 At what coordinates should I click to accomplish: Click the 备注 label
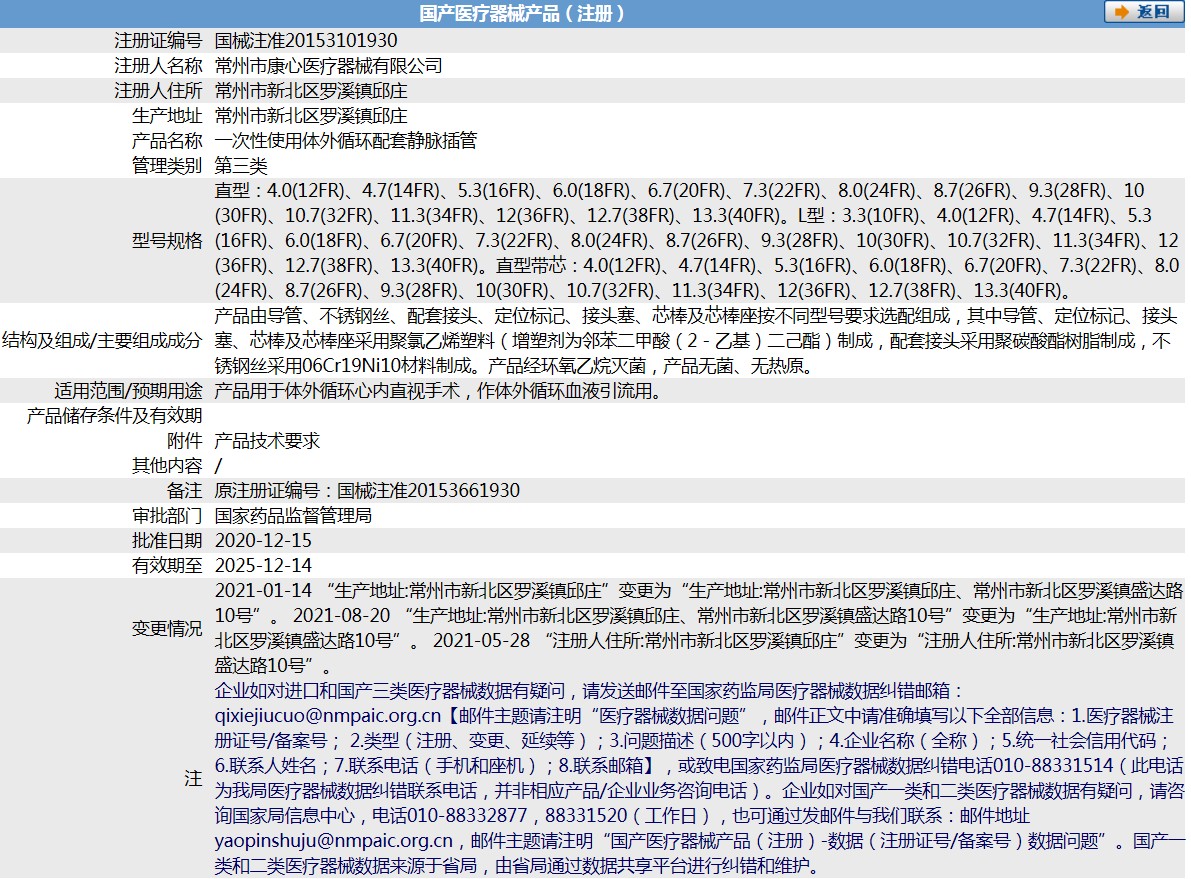pos(185,490)
